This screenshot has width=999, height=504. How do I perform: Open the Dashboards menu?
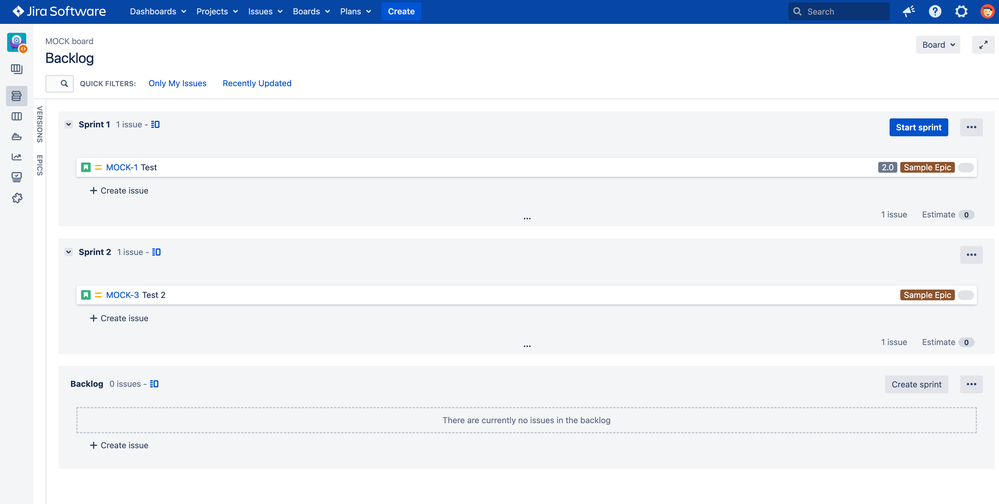point(158,11)
